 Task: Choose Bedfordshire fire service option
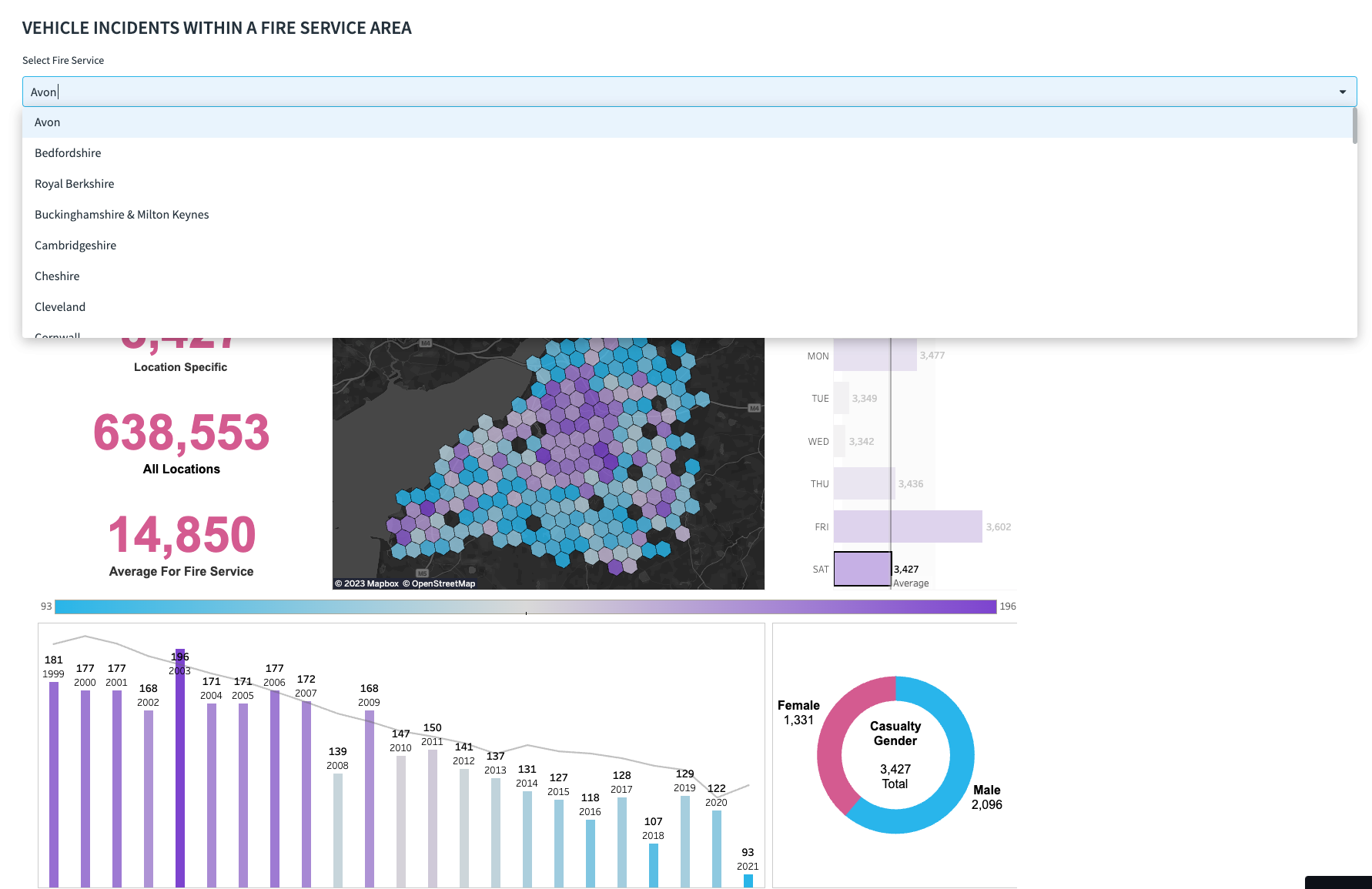[x=68, y=153]
